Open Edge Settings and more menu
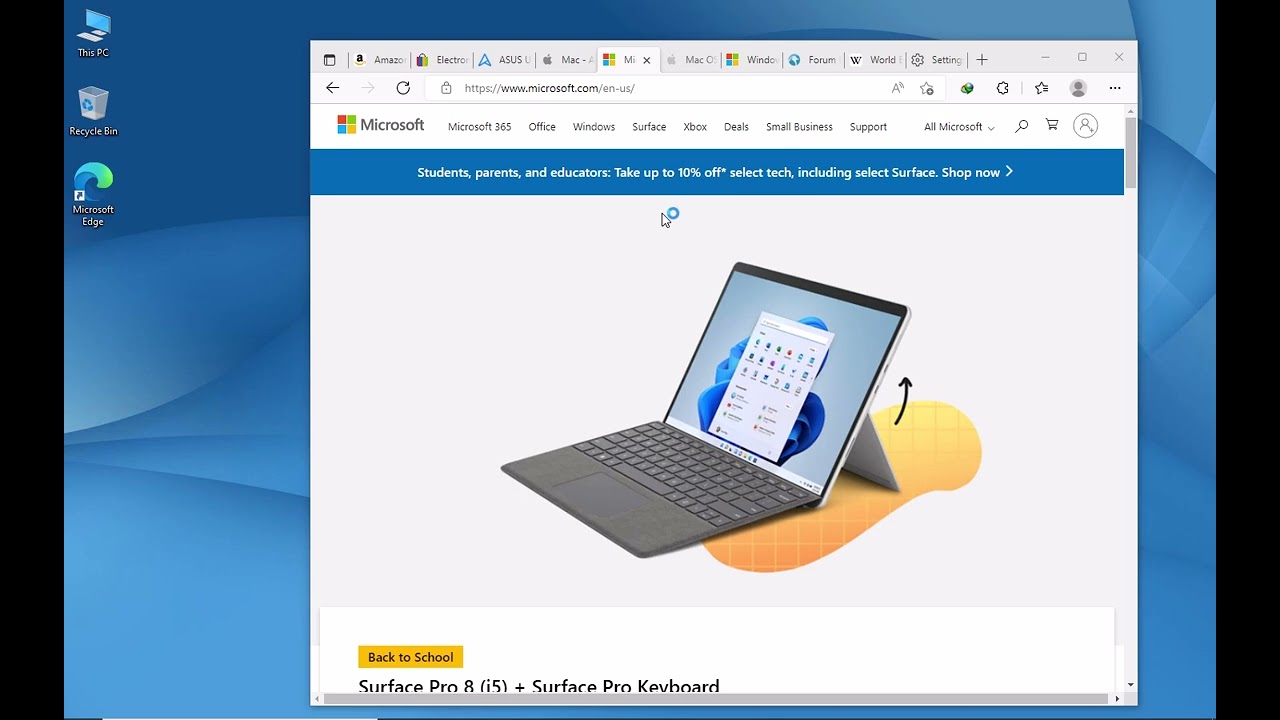 [x=1115, y=88]
